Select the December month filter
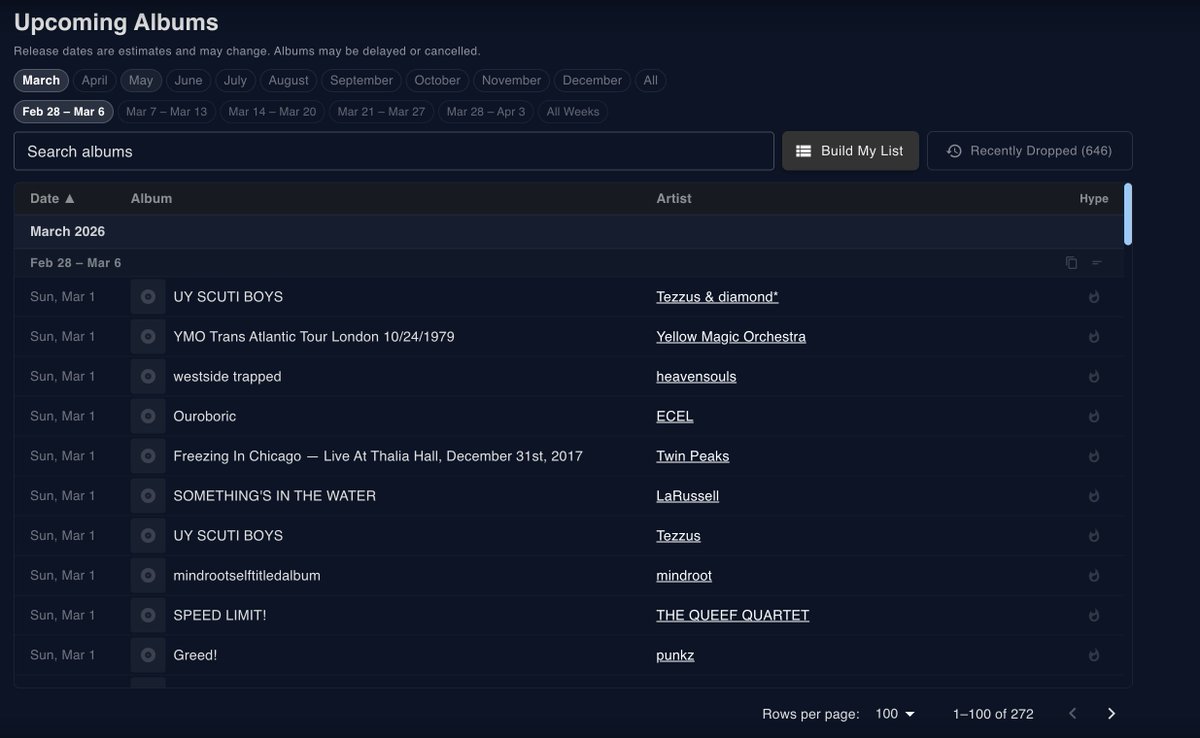The height and width of the screenshot is (738, 1200). [x=592, y=80]
